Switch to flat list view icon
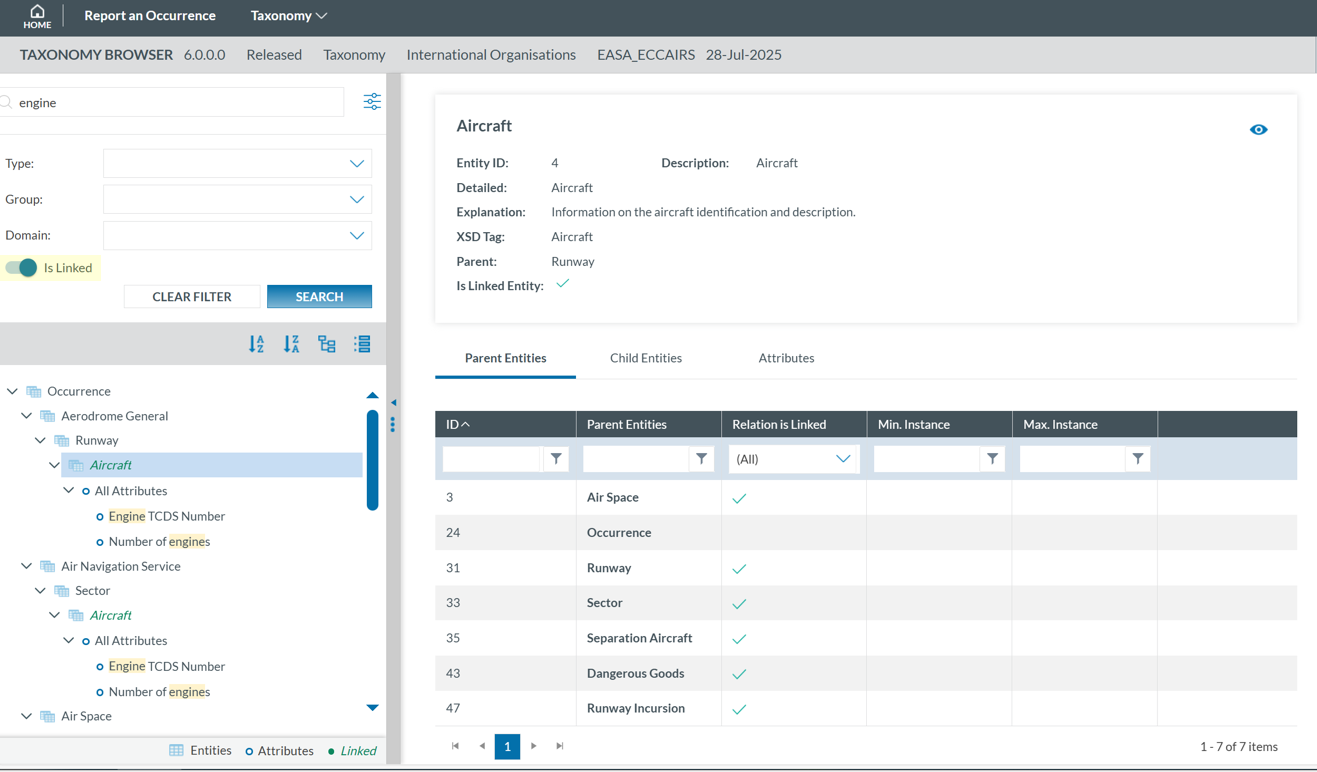 coord(362,344)
